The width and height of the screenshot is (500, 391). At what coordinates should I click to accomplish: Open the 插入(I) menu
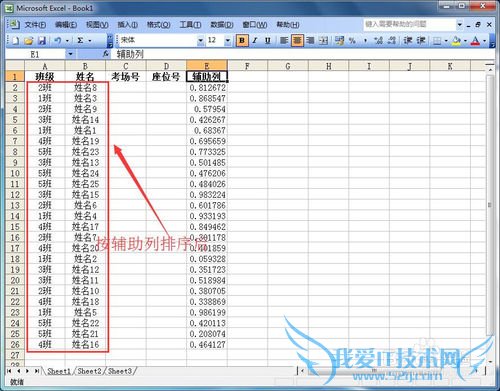click(127, 25)
